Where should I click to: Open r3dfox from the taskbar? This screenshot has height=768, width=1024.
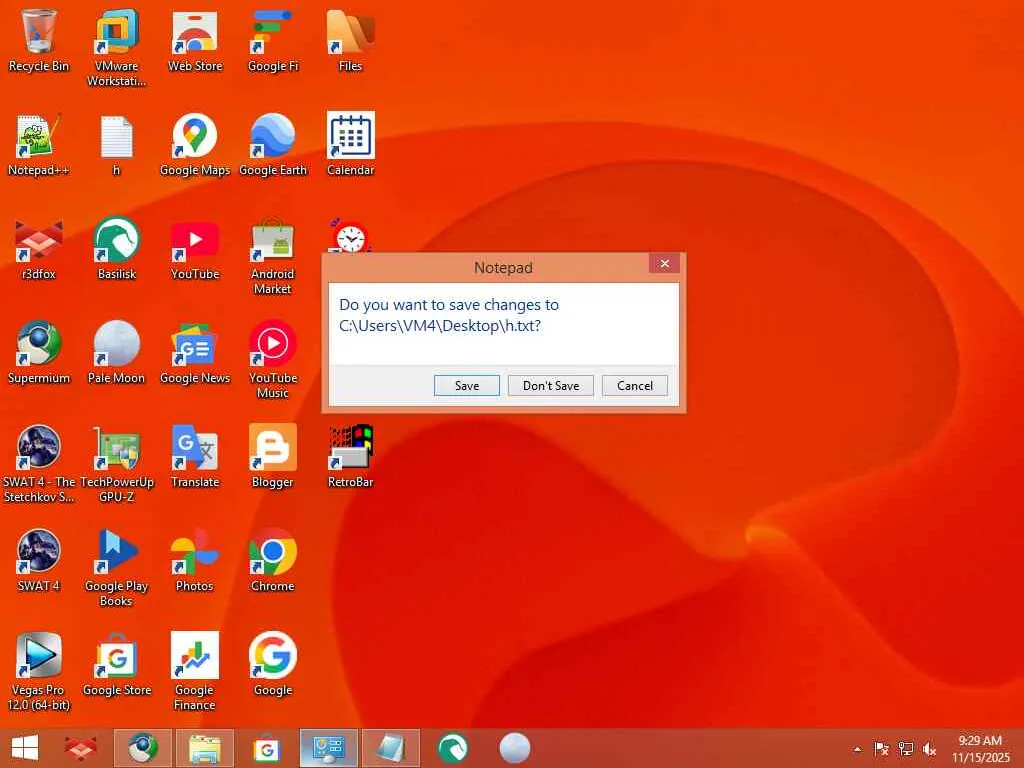(x=80, y=748)
